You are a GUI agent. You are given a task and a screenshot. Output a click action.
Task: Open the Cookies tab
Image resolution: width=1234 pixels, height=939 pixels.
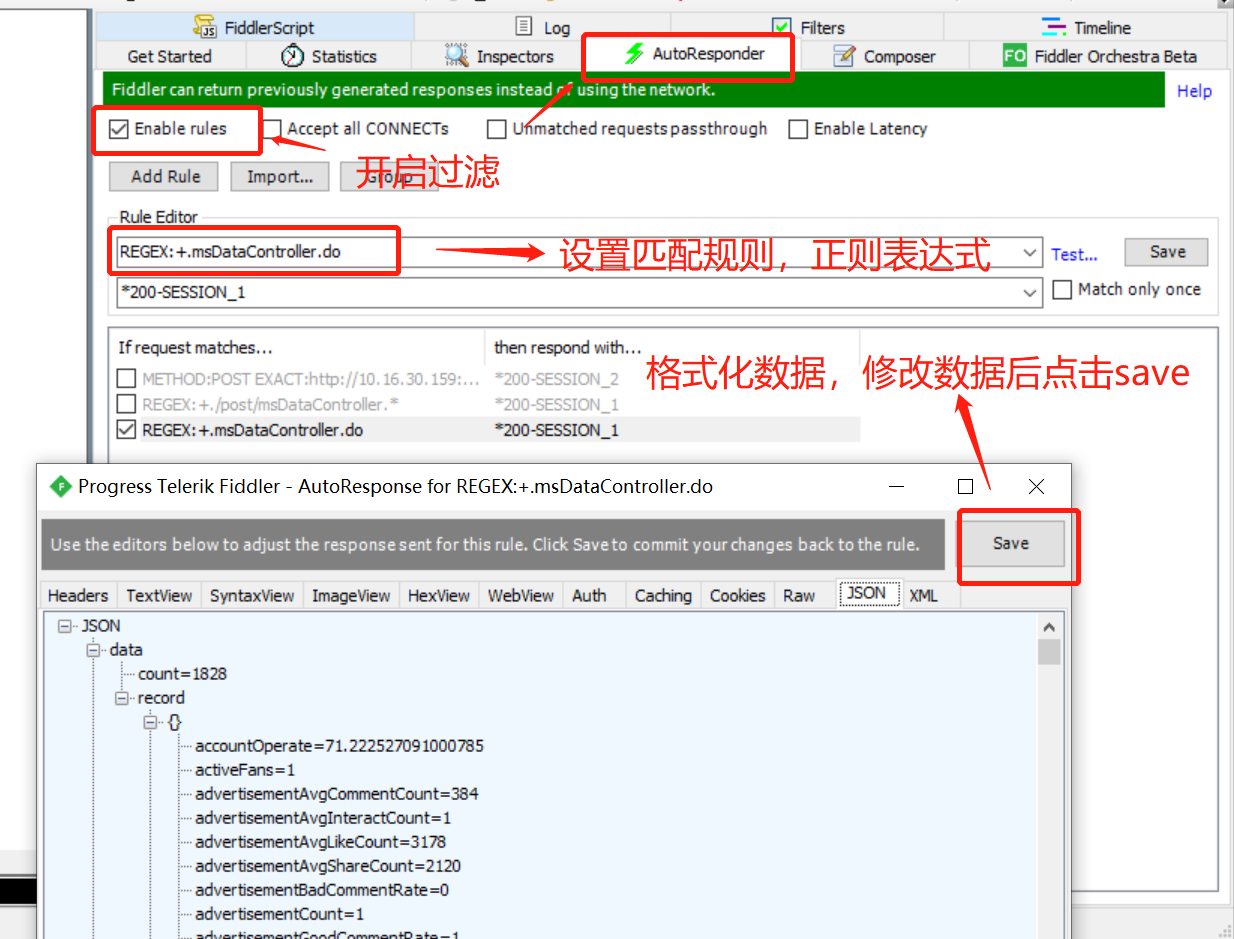pyautogui.click(x=738, y=595)
